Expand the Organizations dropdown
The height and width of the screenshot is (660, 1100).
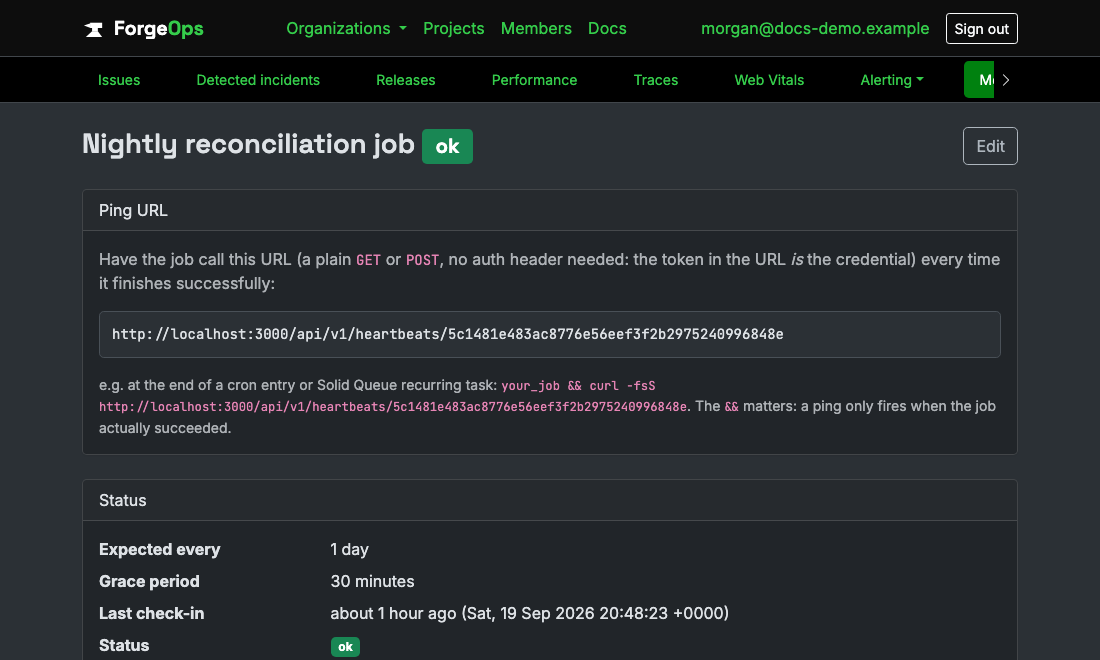[x=346, y=29]
